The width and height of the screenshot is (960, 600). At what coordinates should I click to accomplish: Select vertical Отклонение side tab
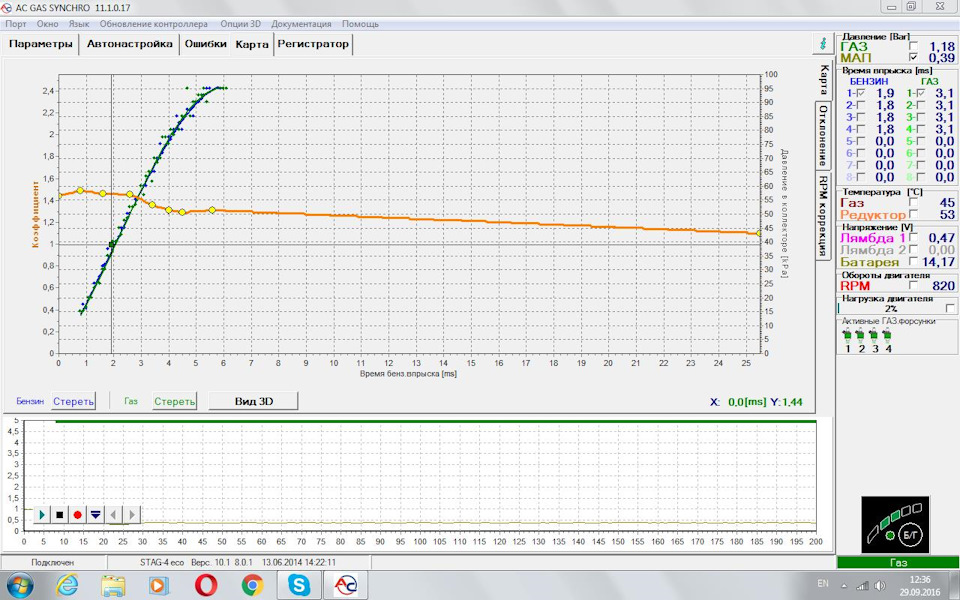[x=823, y=135]
